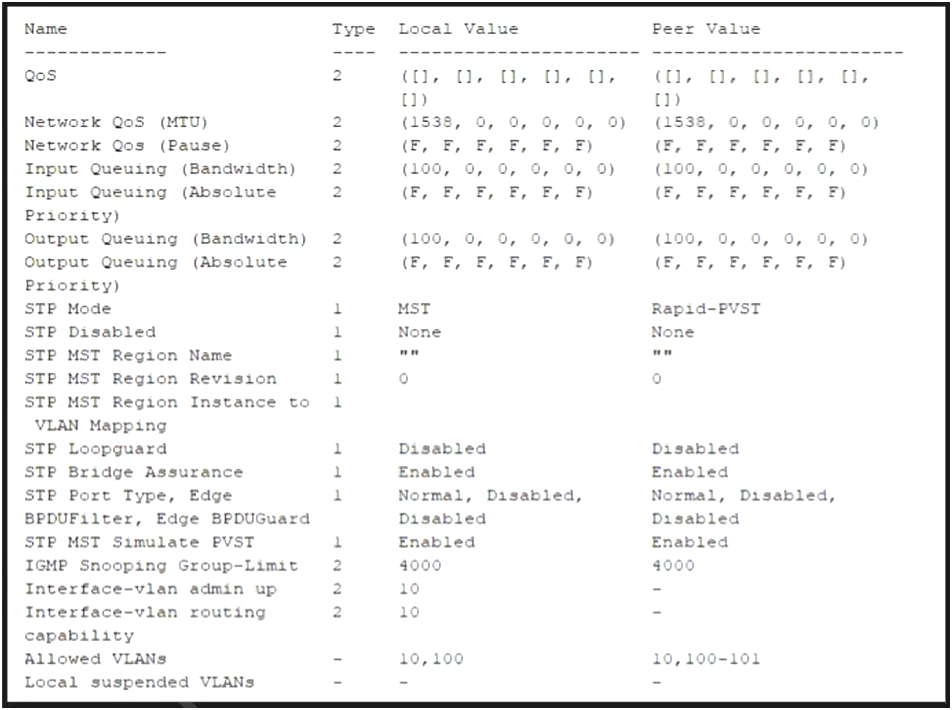Screen dimensions: 952x710
Task: Click the peer Allowed VLANs value "10,100-101"
Action: point(705,659)
